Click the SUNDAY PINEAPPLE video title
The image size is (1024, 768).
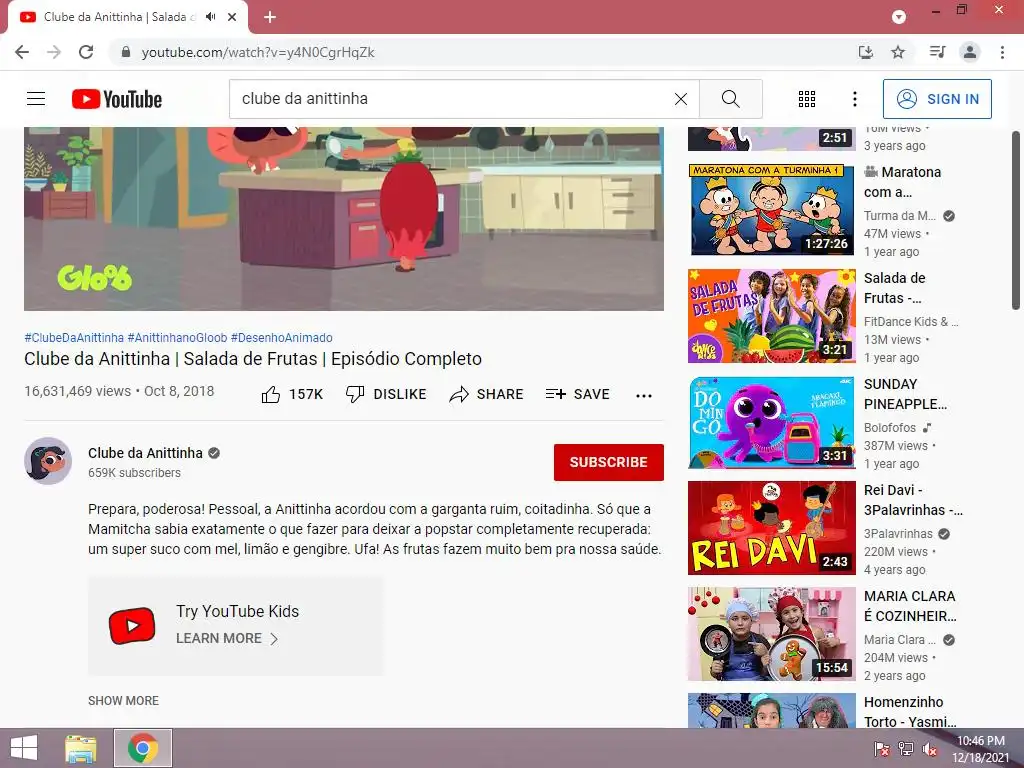pyautogui.click(x=905, y=394)
